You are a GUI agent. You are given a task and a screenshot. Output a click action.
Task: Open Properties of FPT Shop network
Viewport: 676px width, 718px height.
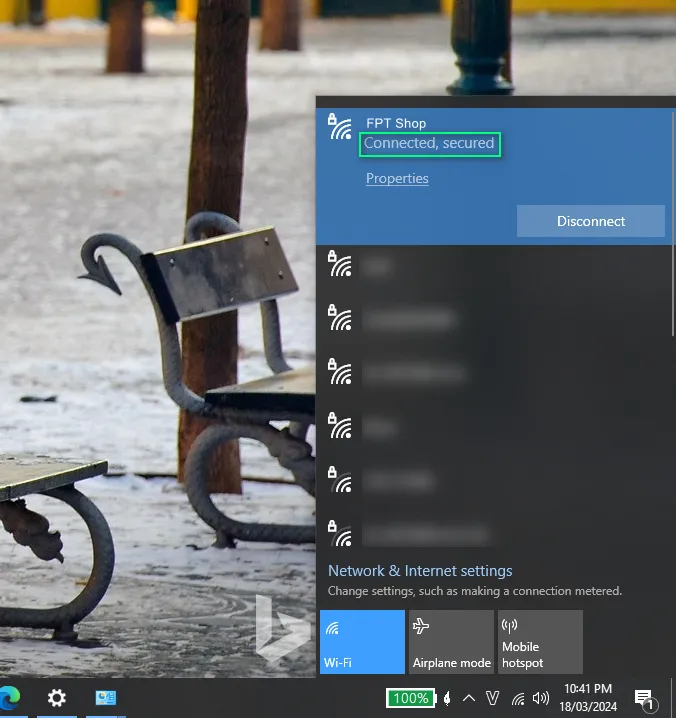397,179
